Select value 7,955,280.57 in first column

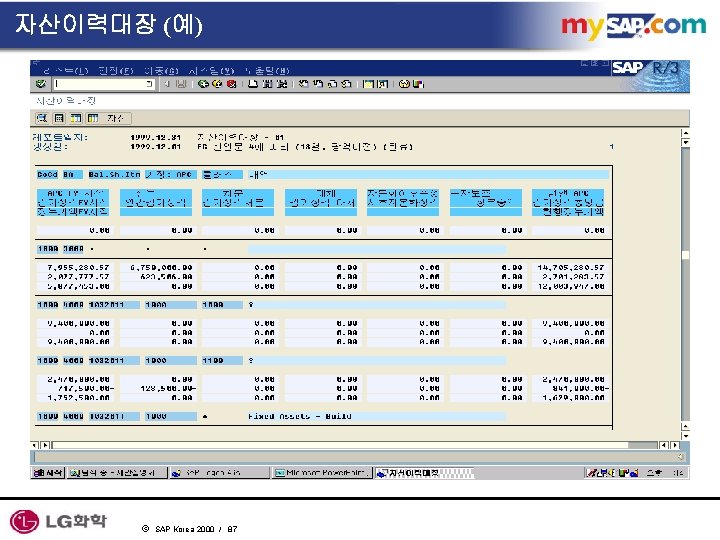pyautogui.click(x=78, y=267)
